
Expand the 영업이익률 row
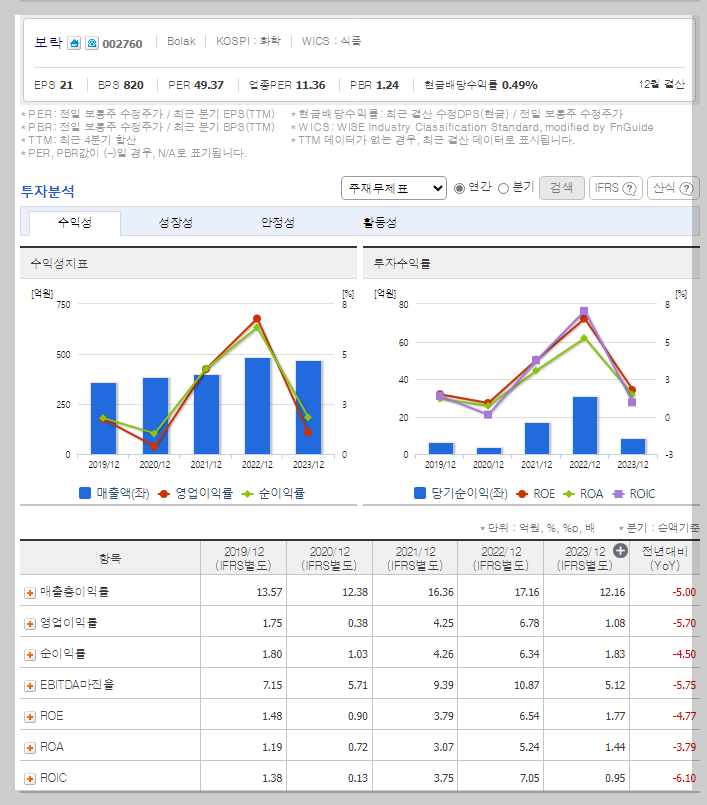[x=30, y=624]
